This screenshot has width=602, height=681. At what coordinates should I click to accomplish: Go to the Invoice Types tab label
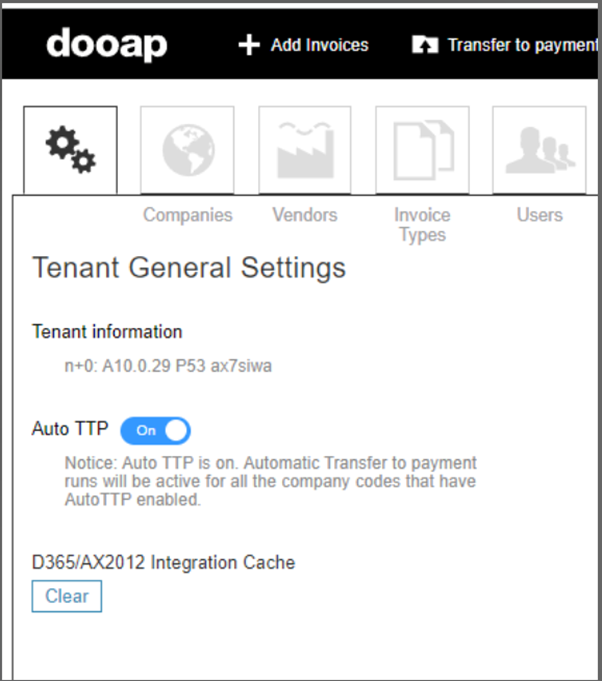point(421,225)
